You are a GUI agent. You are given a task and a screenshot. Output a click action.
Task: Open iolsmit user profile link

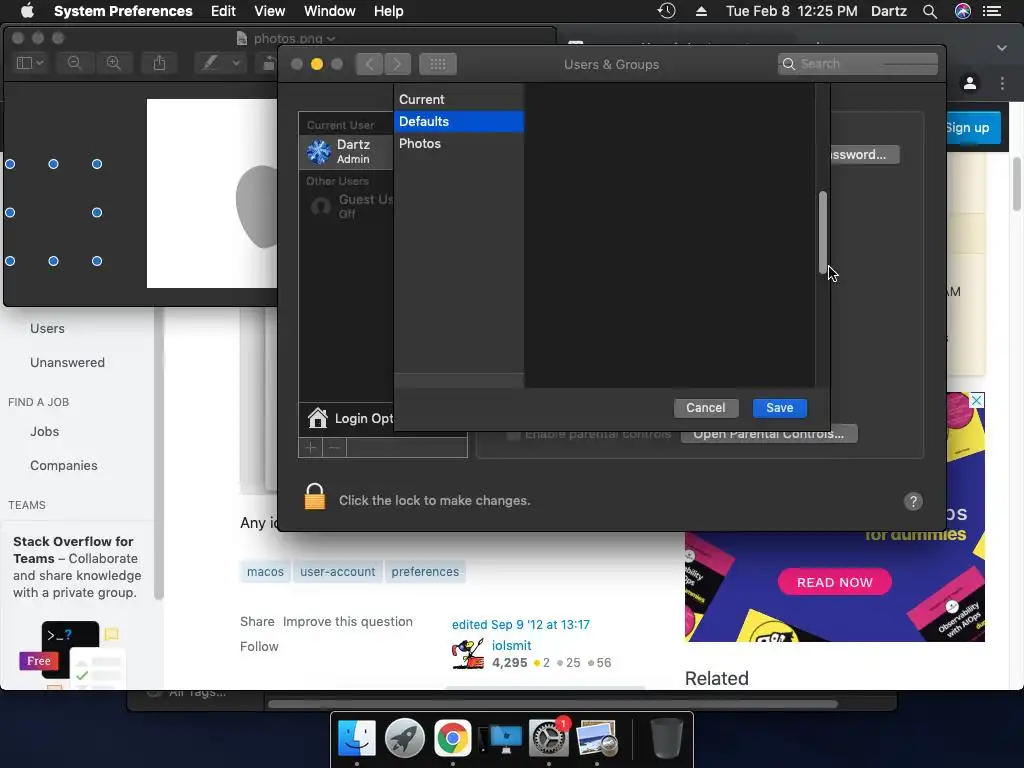point(511,645)
